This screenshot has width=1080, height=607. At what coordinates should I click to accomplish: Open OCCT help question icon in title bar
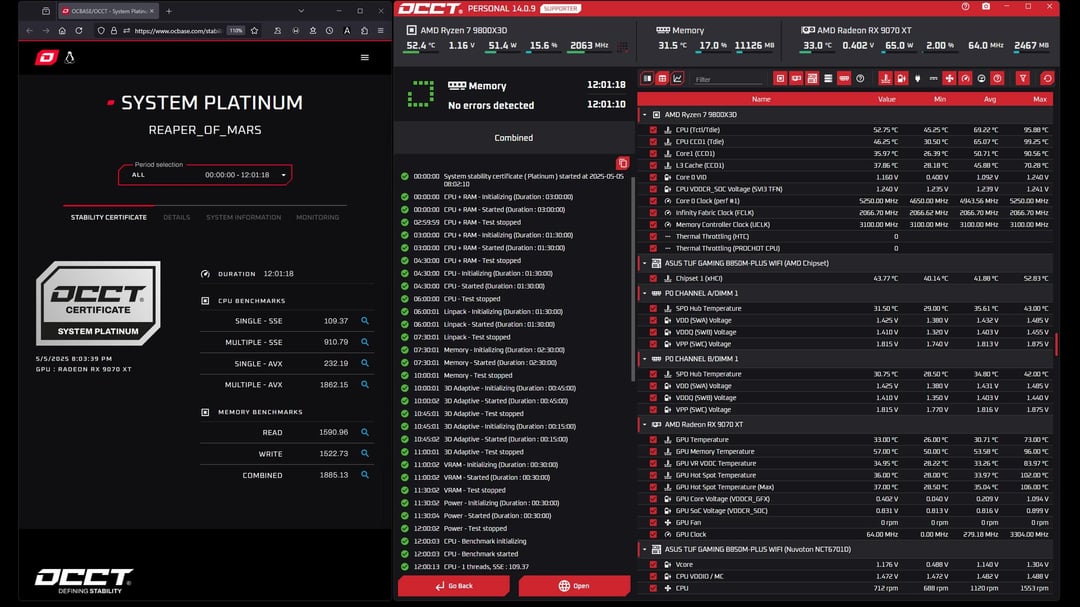pyautogui.click(x=965, y=7)
